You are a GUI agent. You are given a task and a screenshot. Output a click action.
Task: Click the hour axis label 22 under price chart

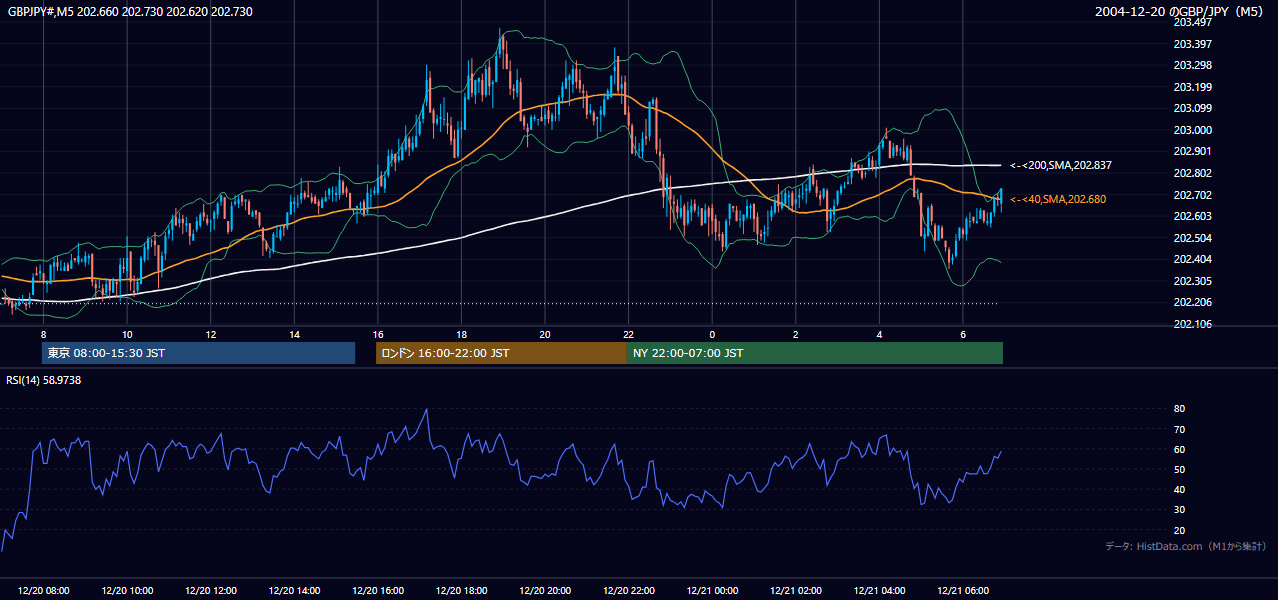[628, 334]
